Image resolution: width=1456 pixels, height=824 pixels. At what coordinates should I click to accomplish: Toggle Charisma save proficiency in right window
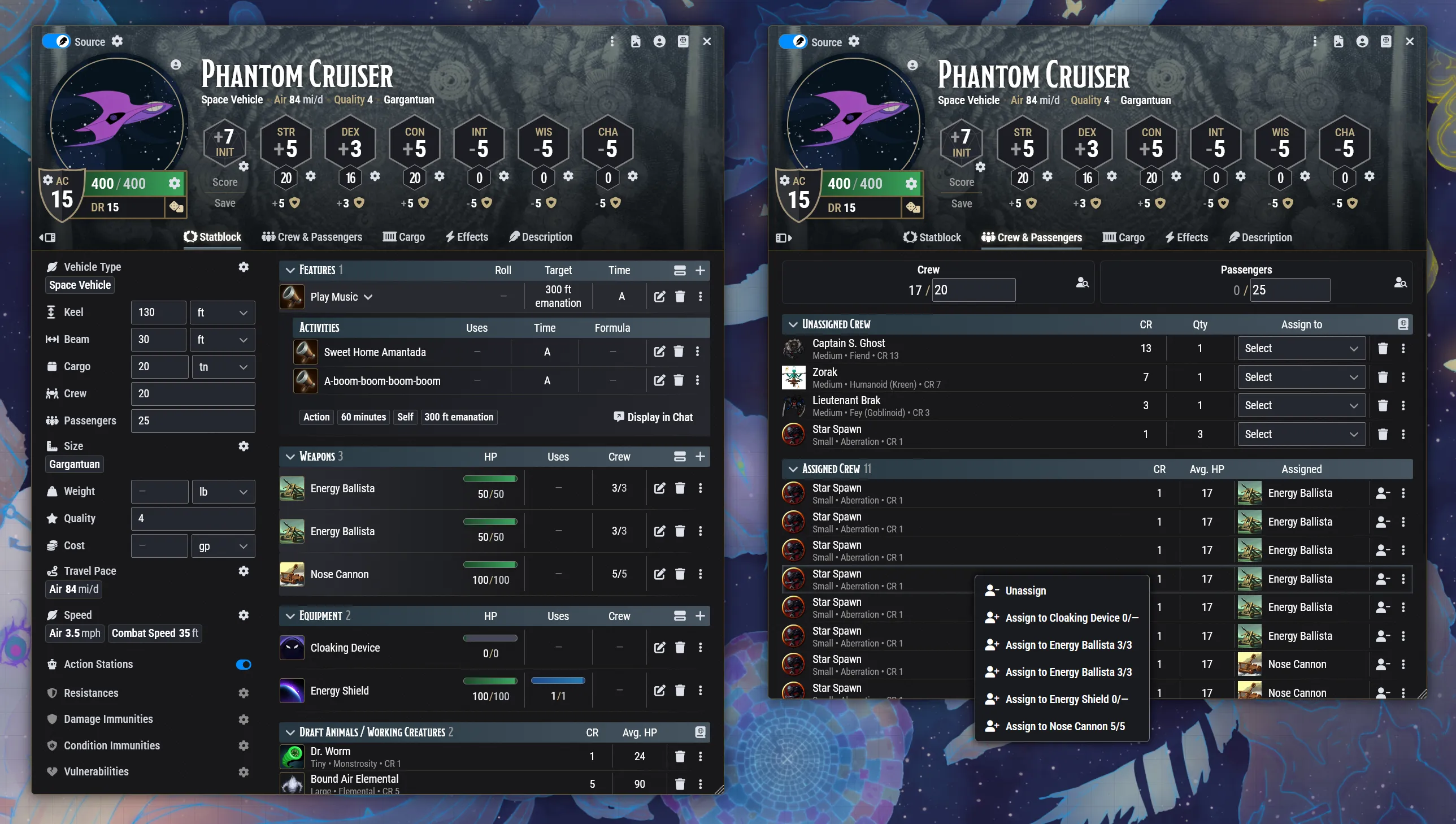click(1353, 203)
